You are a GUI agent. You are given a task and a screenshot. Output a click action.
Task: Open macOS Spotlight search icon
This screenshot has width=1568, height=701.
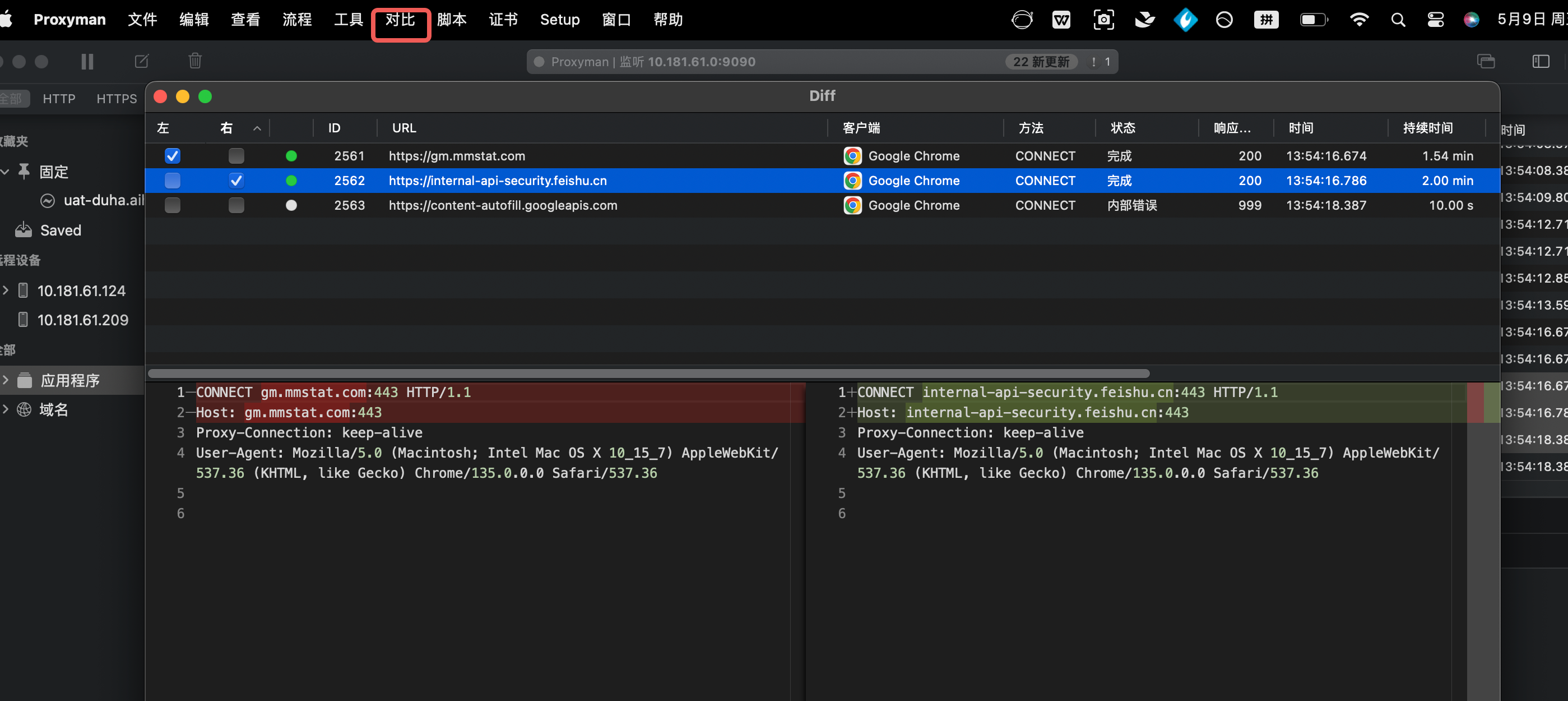click(x=1398, y=20)
